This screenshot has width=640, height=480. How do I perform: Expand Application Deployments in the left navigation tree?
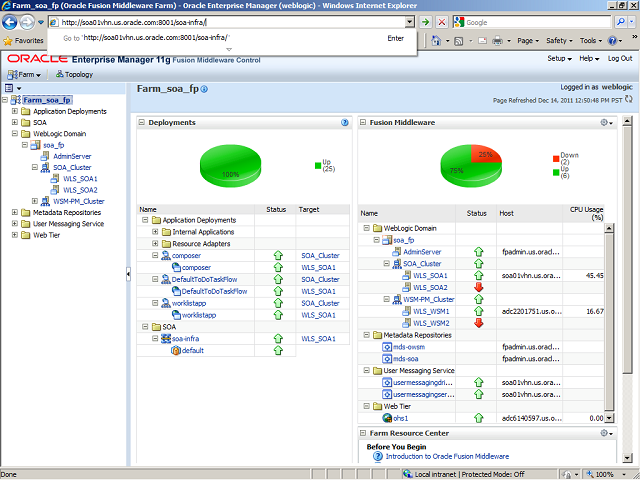(x=14, y=111)
